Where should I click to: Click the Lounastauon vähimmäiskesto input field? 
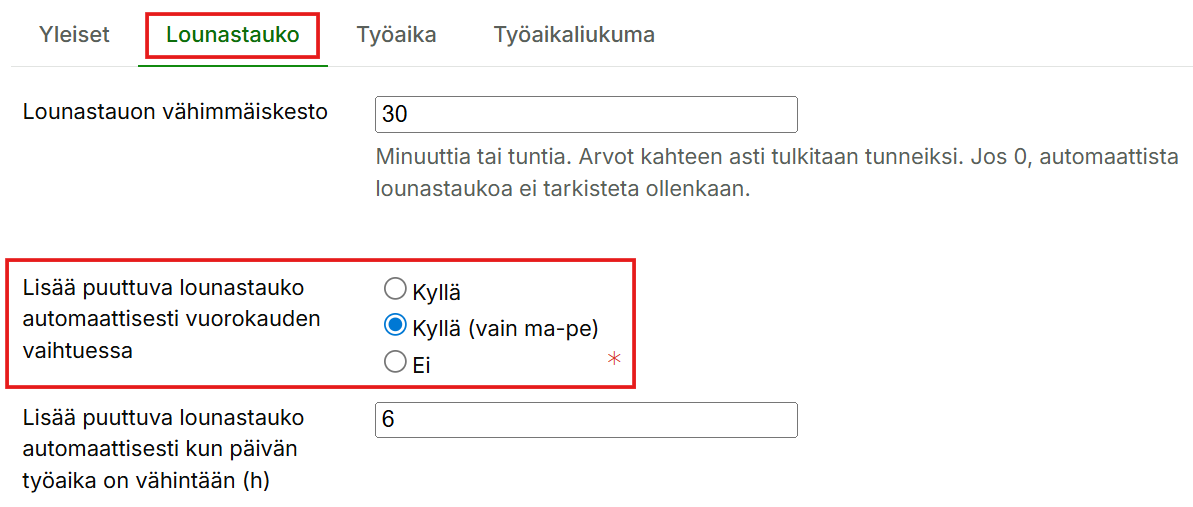(x=586, y=114)
